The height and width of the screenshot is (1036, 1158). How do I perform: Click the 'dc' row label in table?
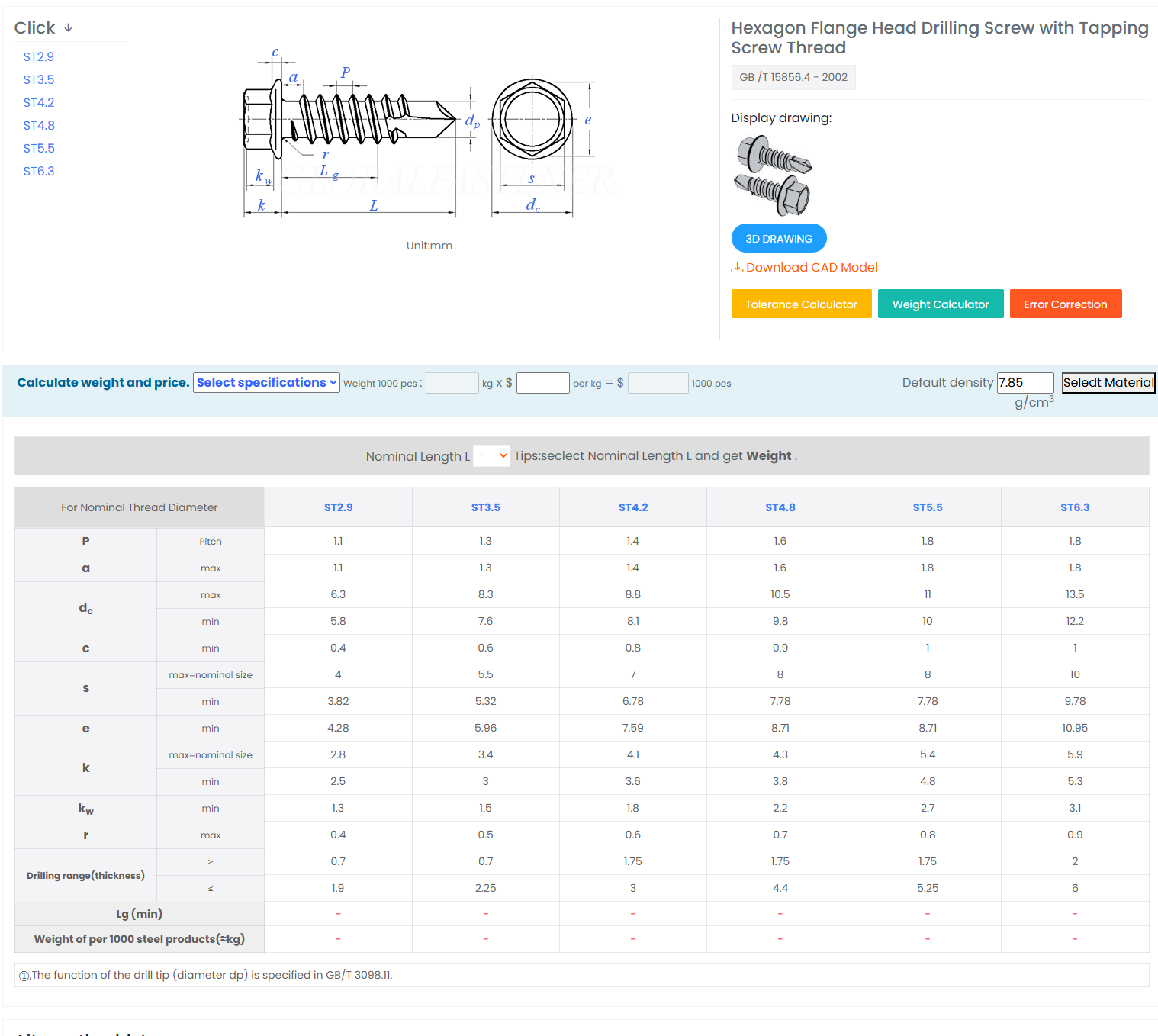click(85, 608)
